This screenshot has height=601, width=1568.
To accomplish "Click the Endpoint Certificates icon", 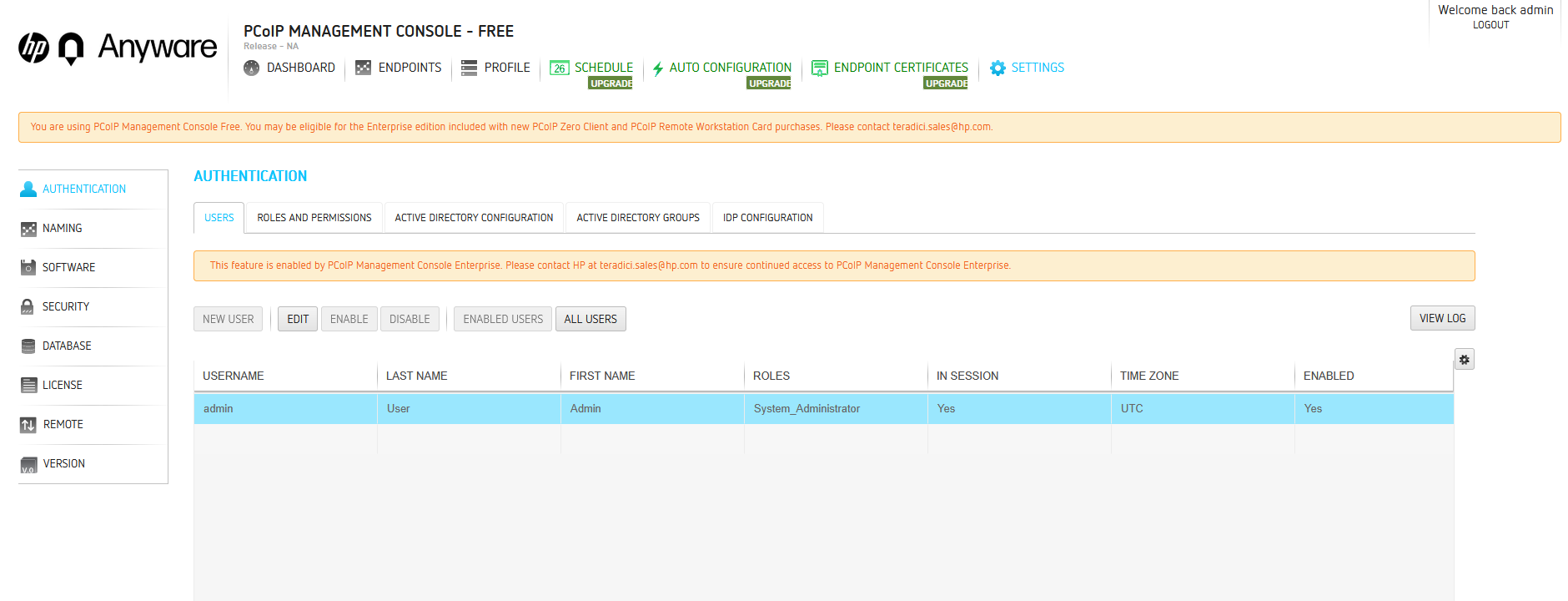I will point(820,68).
